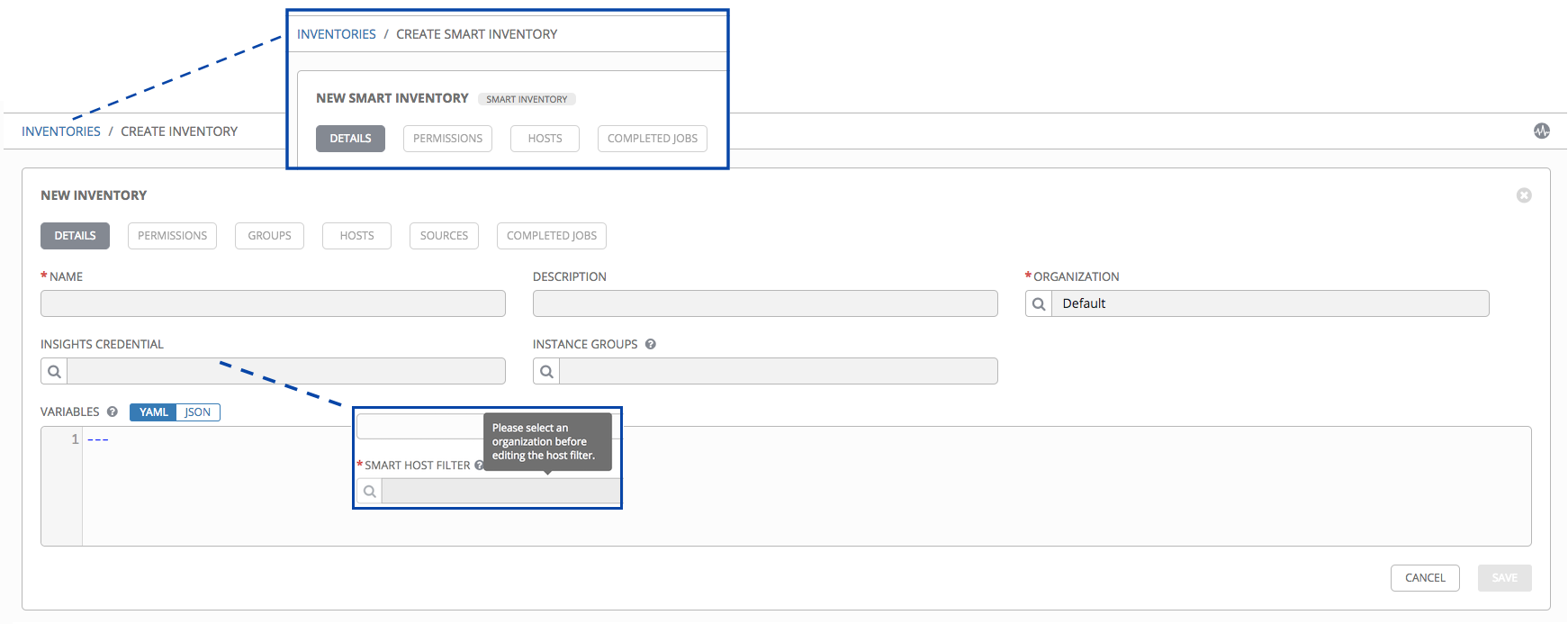Open the Insights Credential lookup search icon
Image resolution: width=1568 pixels, height=624 pixels.
(54, 371)
